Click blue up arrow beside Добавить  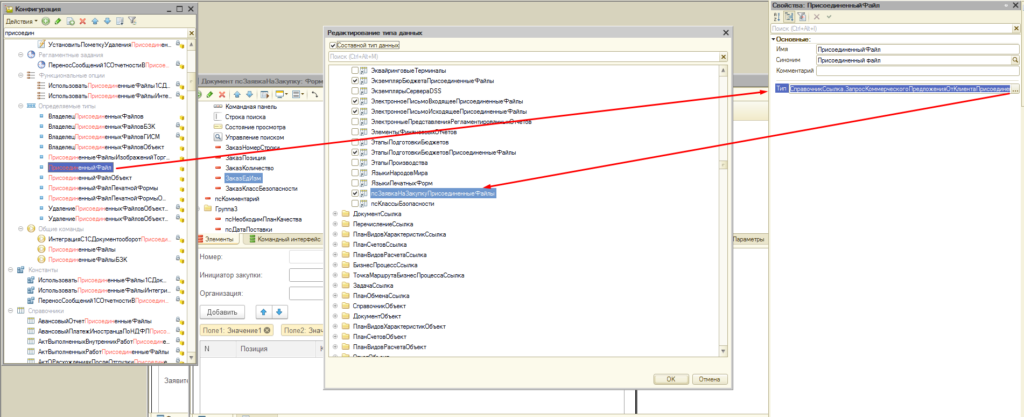262,312
